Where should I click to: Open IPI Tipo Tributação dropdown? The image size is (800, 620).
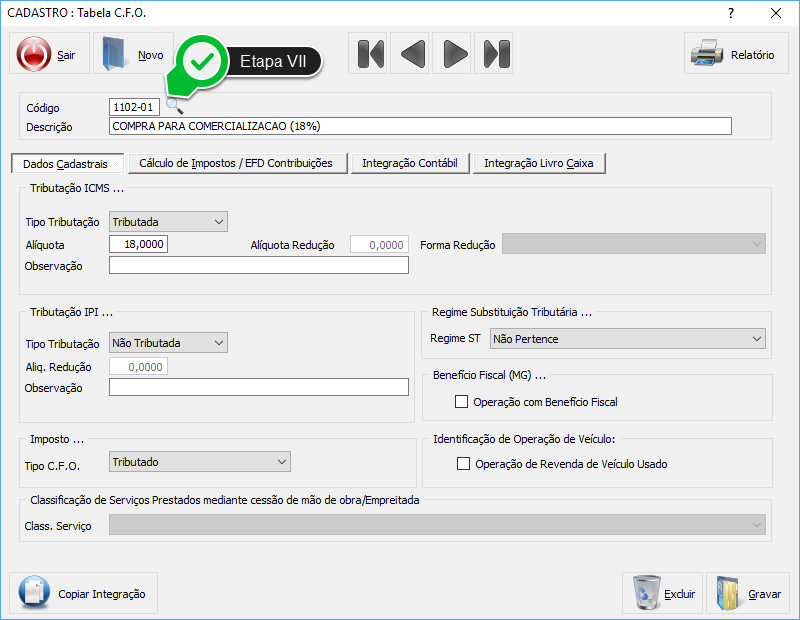(168, 342)
